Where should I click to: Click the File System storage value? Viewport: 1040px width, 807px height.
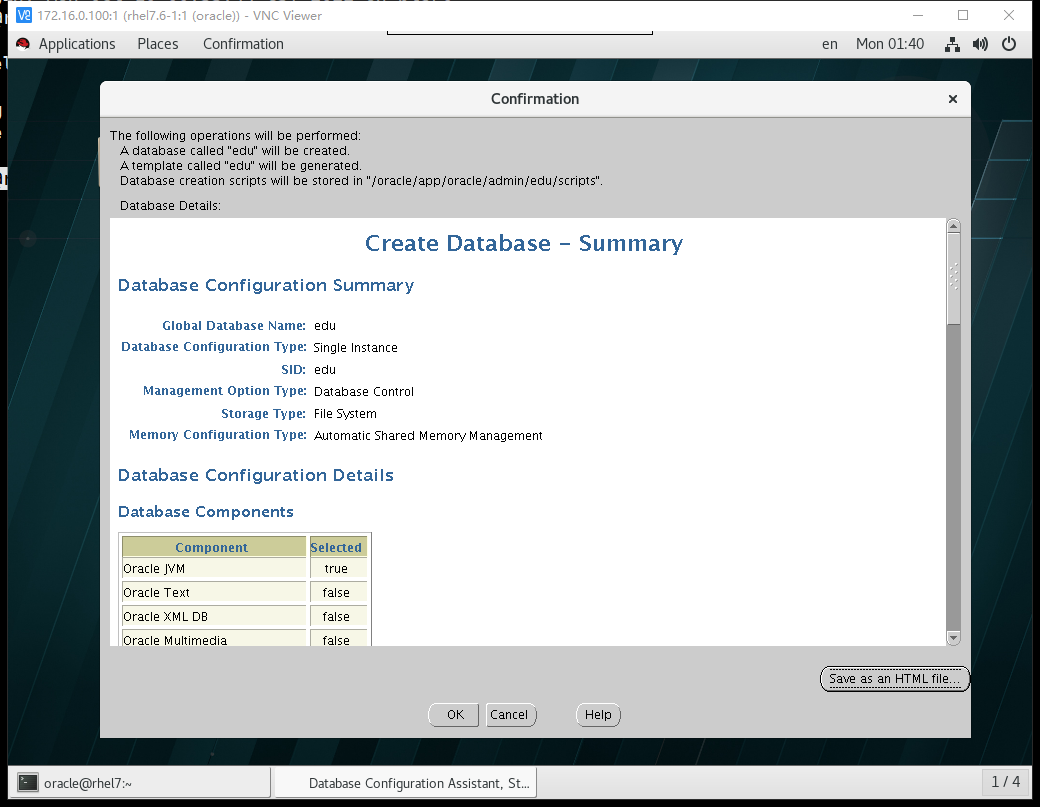point(345,414)
